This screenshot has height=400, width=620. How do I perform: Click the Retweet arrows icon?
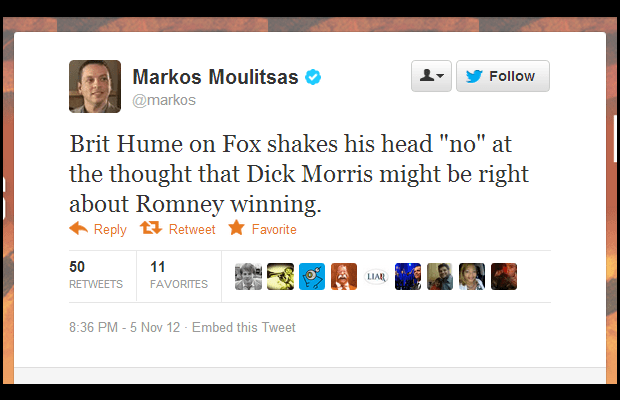151,228
